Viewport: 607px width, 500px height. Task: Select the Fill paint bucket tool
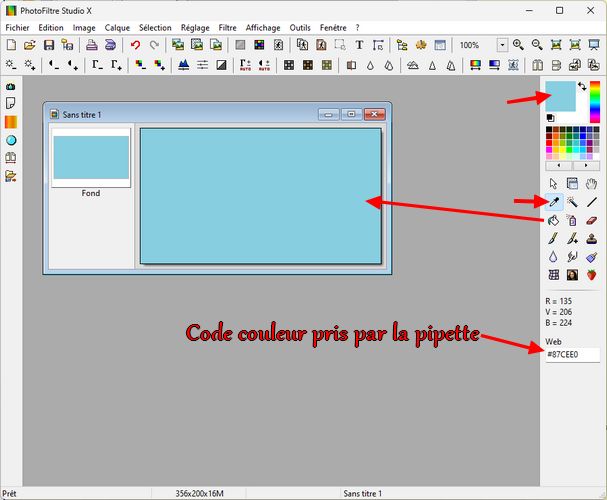tap(554, 220)
